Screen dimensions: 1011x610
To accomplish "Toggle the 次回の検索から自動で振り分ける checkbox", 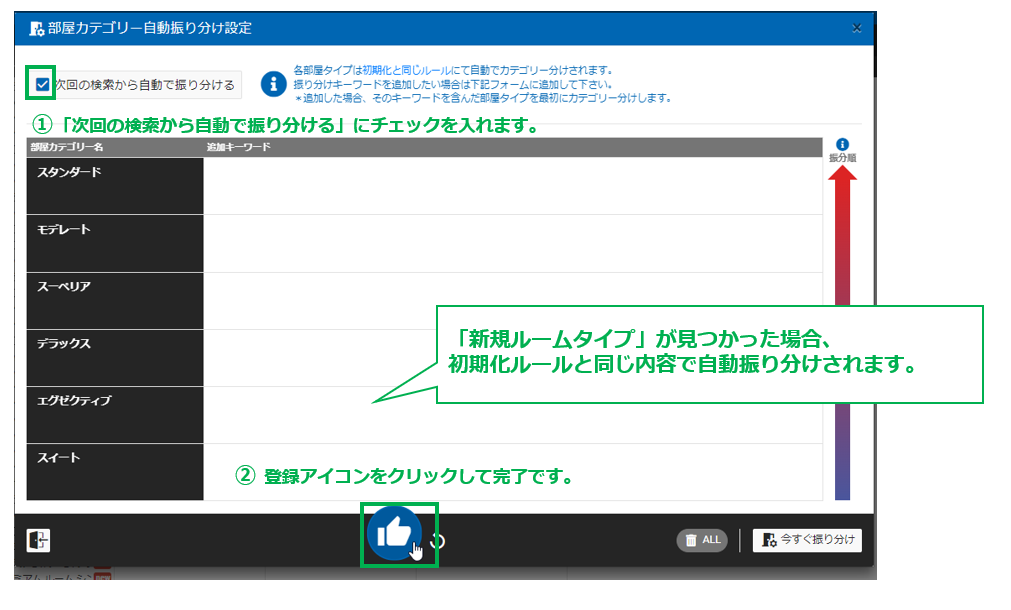I will (x=41, y=85).
